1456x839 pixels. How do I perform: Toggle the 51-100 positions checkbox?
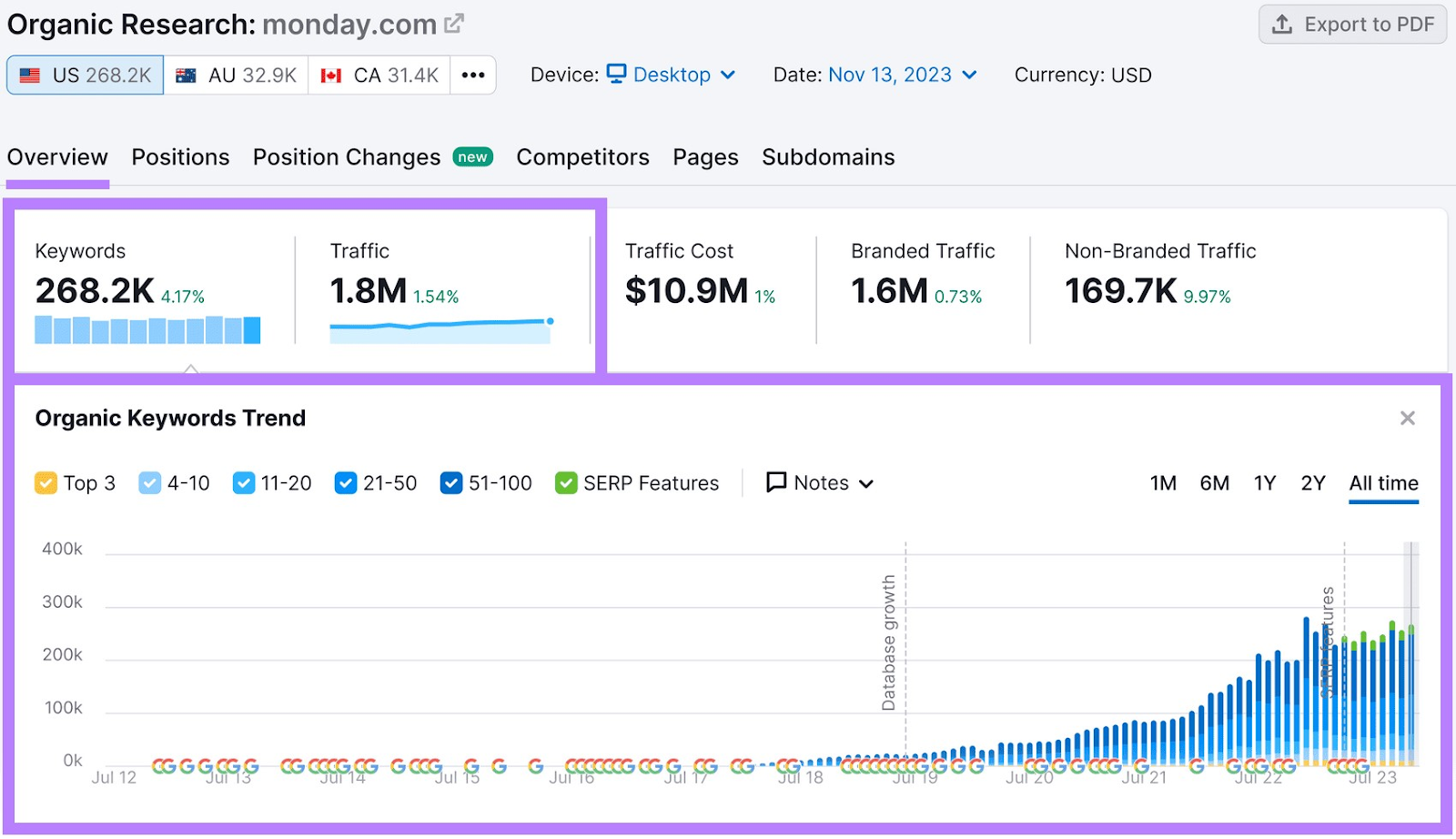451,483
